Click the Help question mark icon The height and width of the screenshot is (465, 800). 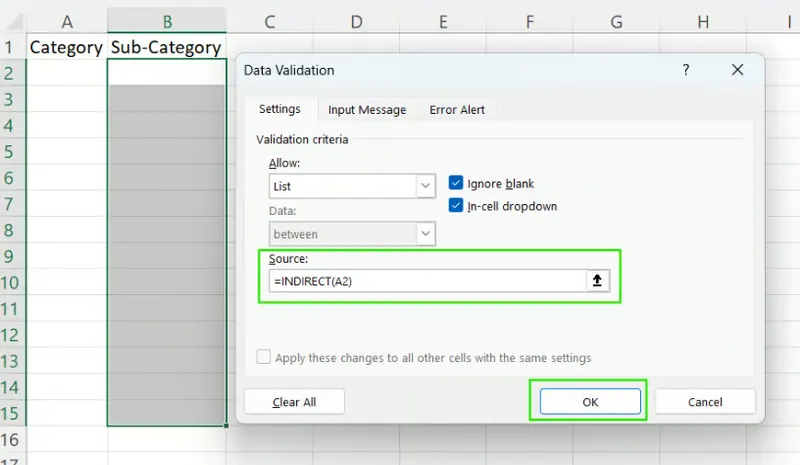tap(686, 70)
